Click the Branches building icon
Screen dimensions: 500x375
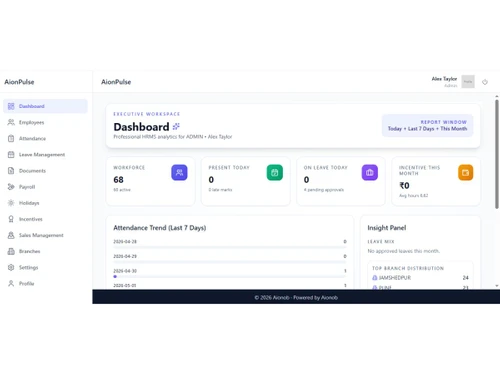[x=11, y=251]
